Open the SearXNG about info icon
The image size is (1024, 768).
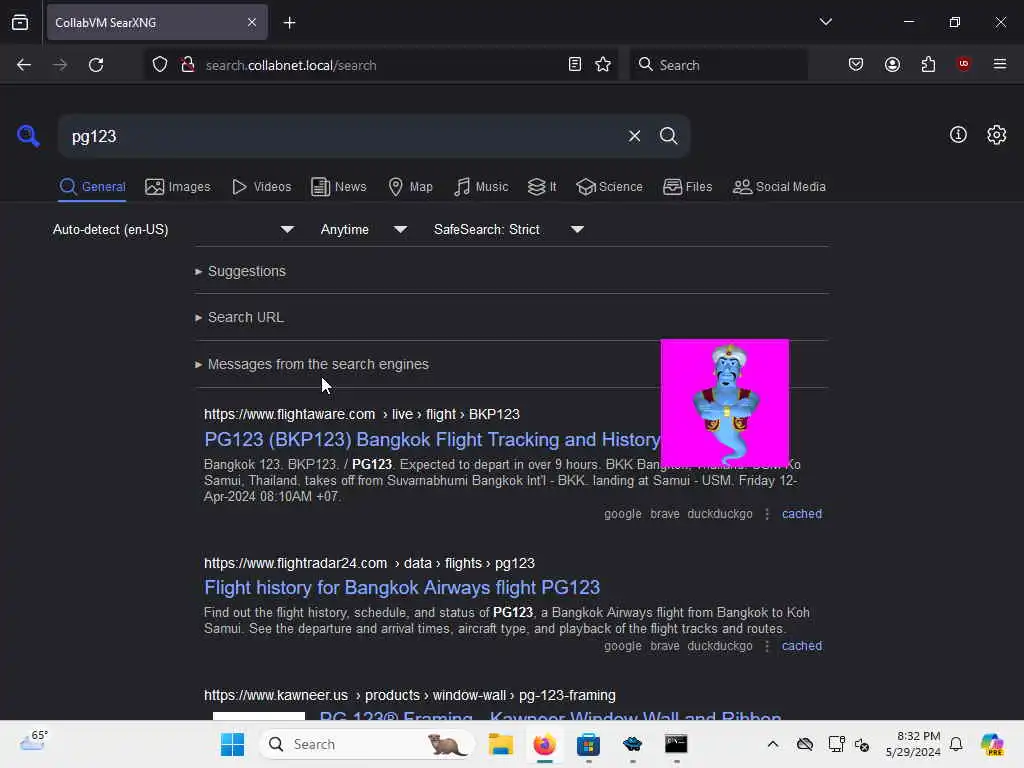click(958, 135)
